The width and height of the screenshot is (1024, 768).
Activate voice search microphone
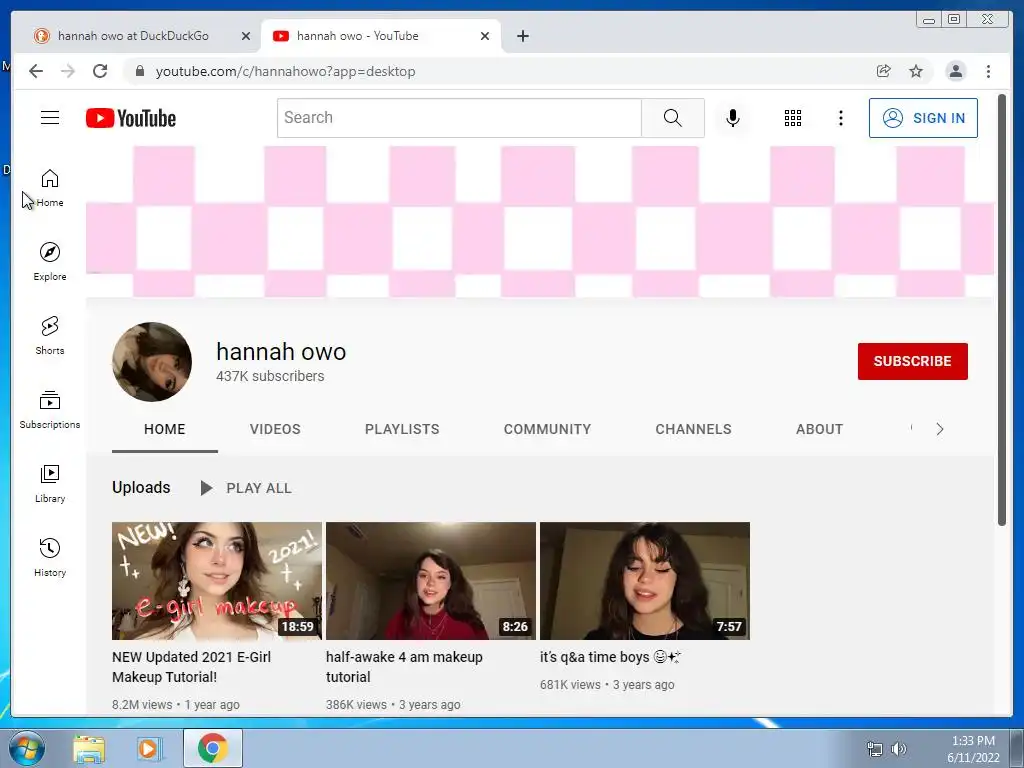[733, 118]
